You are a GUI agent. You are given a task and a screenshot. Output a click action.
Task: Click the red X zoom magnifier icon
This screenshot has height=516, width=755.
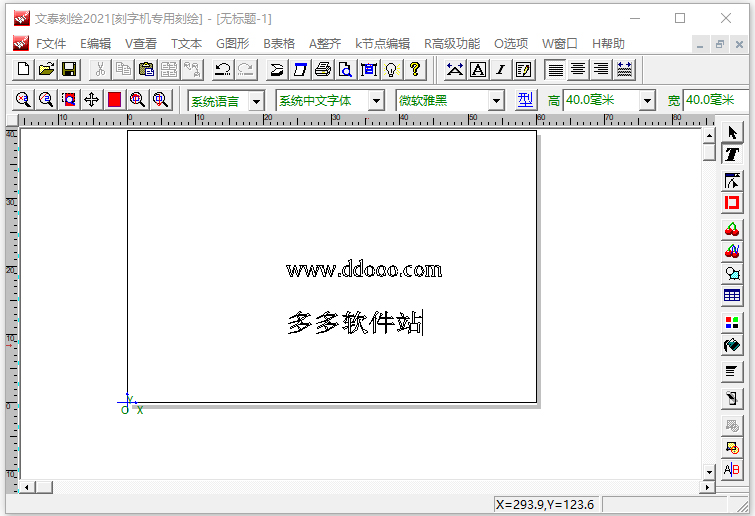coord(23,100)
